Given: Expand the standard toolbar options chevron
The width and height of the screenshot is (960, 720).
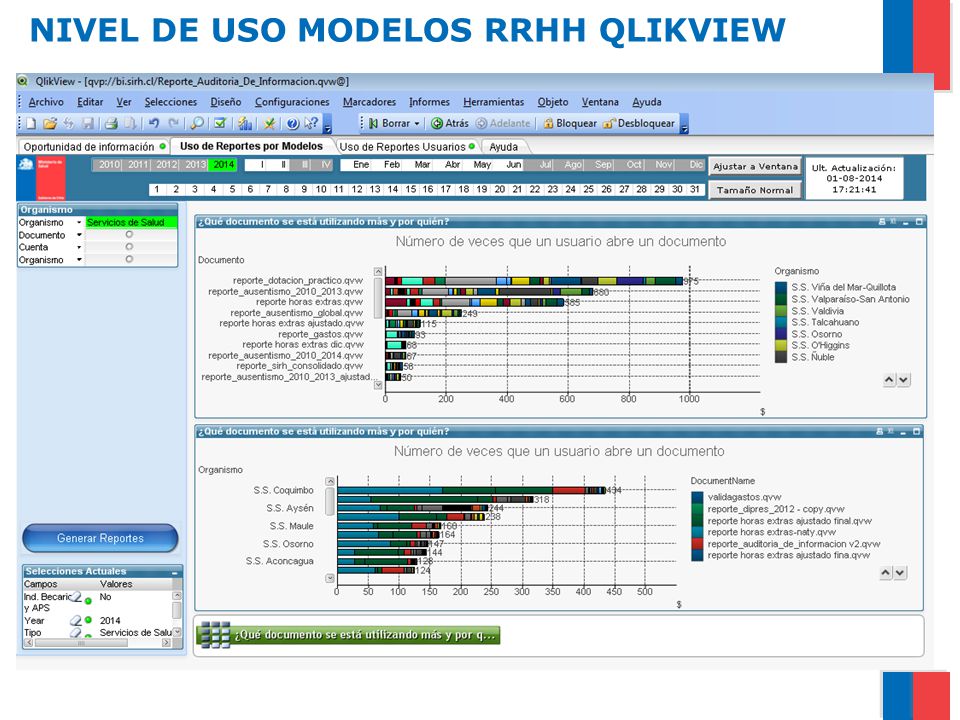Looking at the screenshot, I should (327, 124).
